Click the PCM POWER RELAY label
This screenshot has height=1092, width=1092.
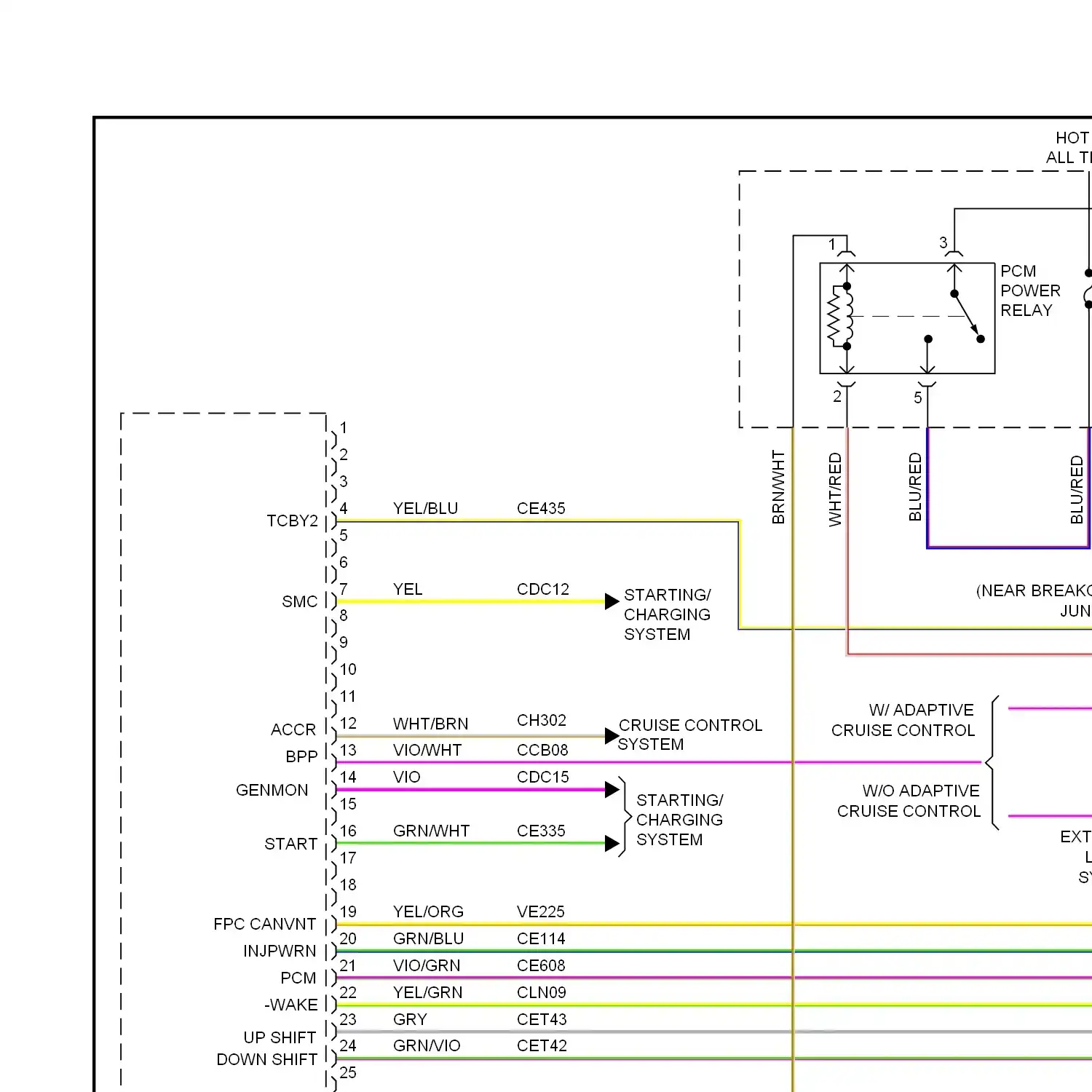[x=1030, y=290]
